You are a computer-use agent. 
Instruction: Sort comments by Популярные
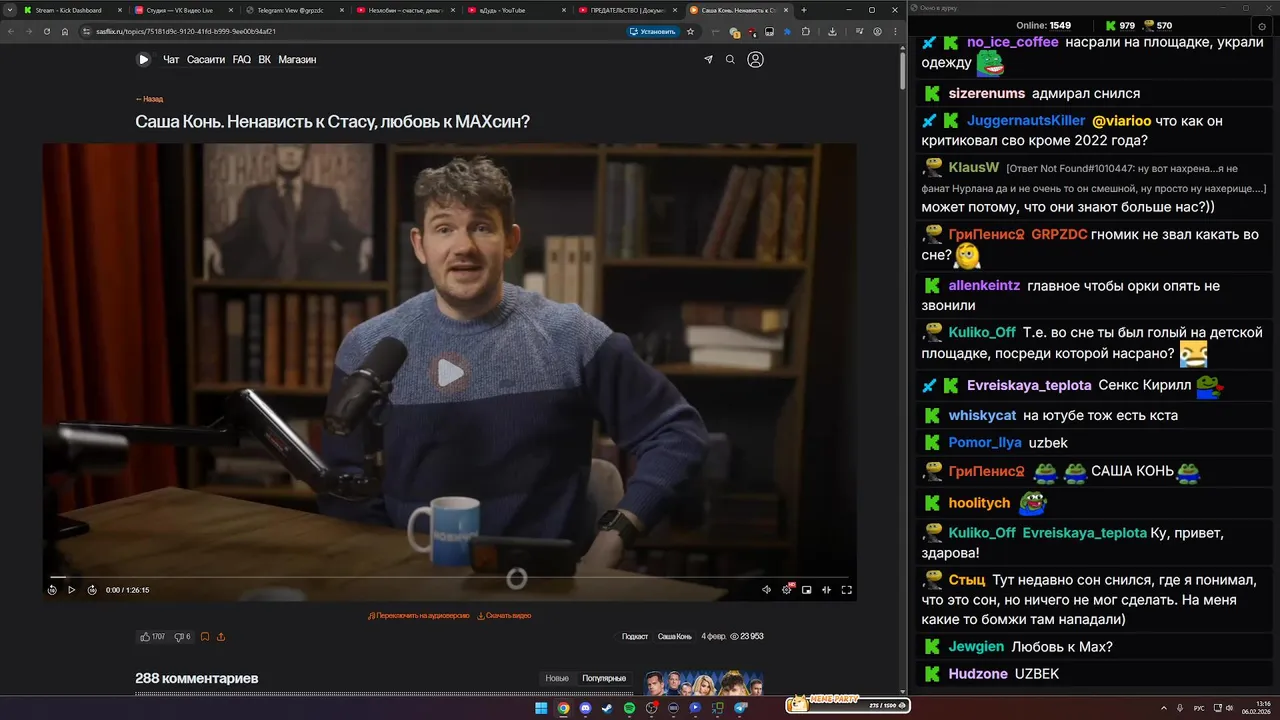tap(604, 678)
